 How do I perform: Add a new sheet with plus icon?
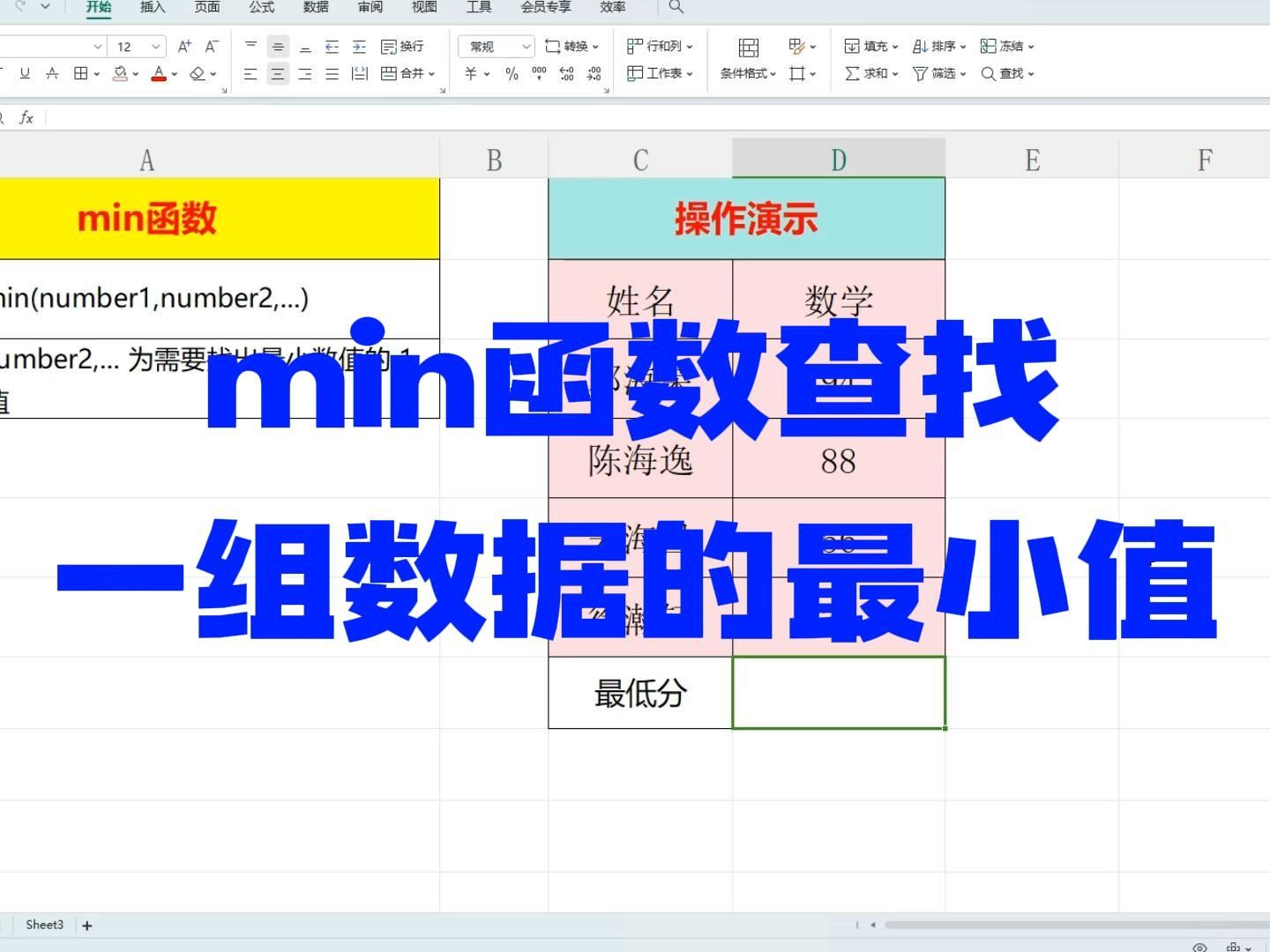(x=87, y=926)
